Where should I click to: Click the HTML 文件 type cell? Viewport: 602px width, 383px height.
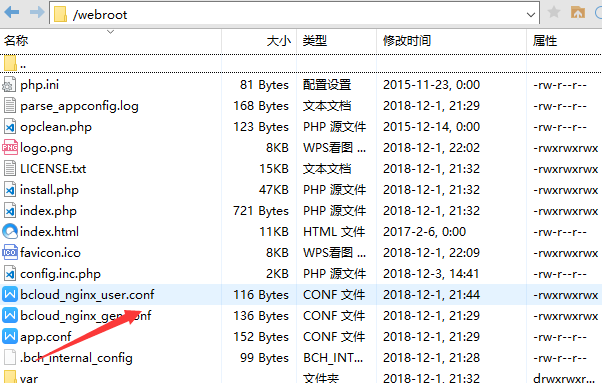334,232
